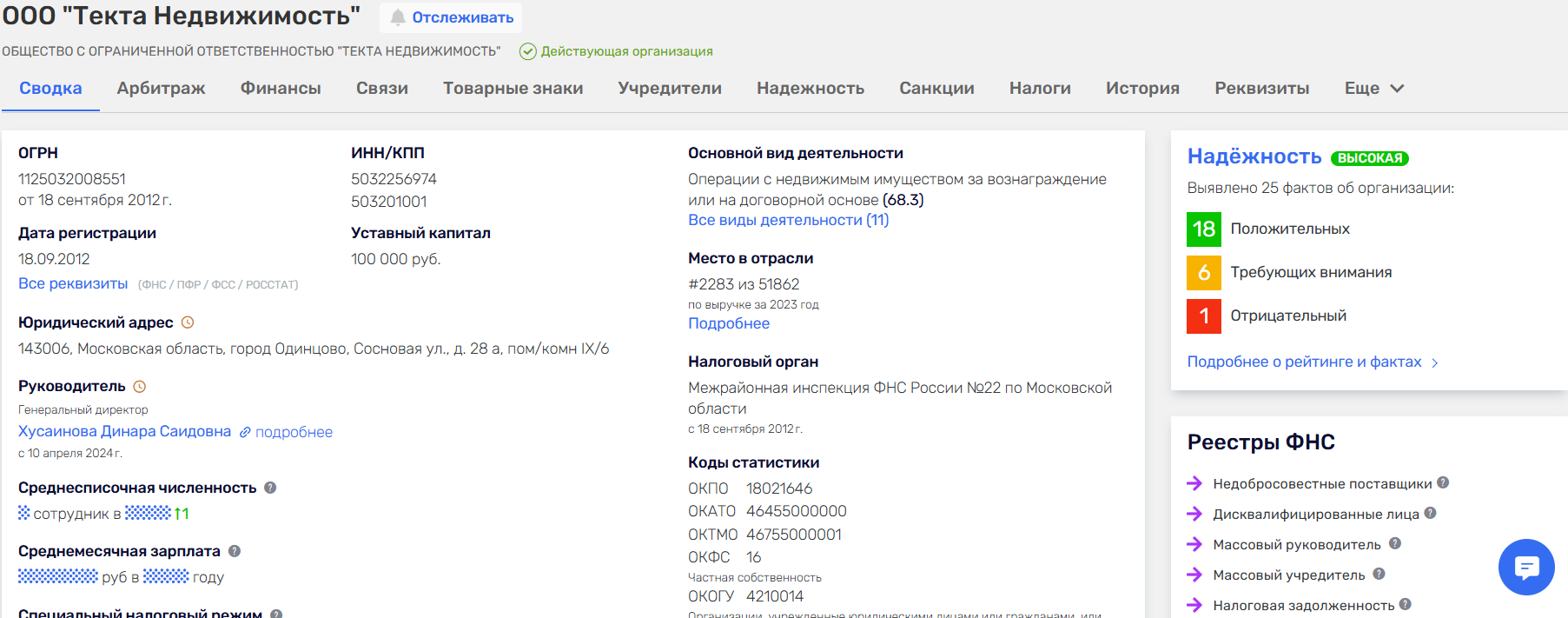Viewport: 1568px width, 618px height.
Task: Select the Товарные знаки tab
Action: pos(513,88)
